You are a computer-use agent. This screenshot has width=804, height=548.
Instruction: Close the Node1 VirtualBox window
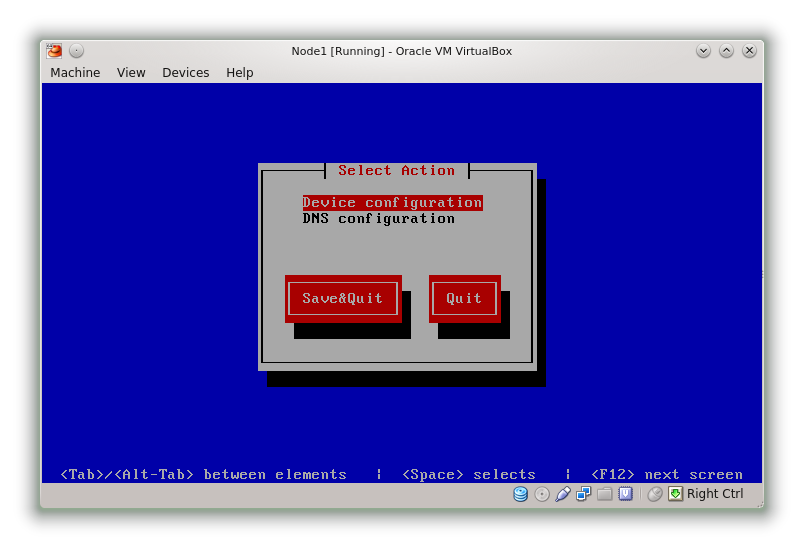[749, 51]
